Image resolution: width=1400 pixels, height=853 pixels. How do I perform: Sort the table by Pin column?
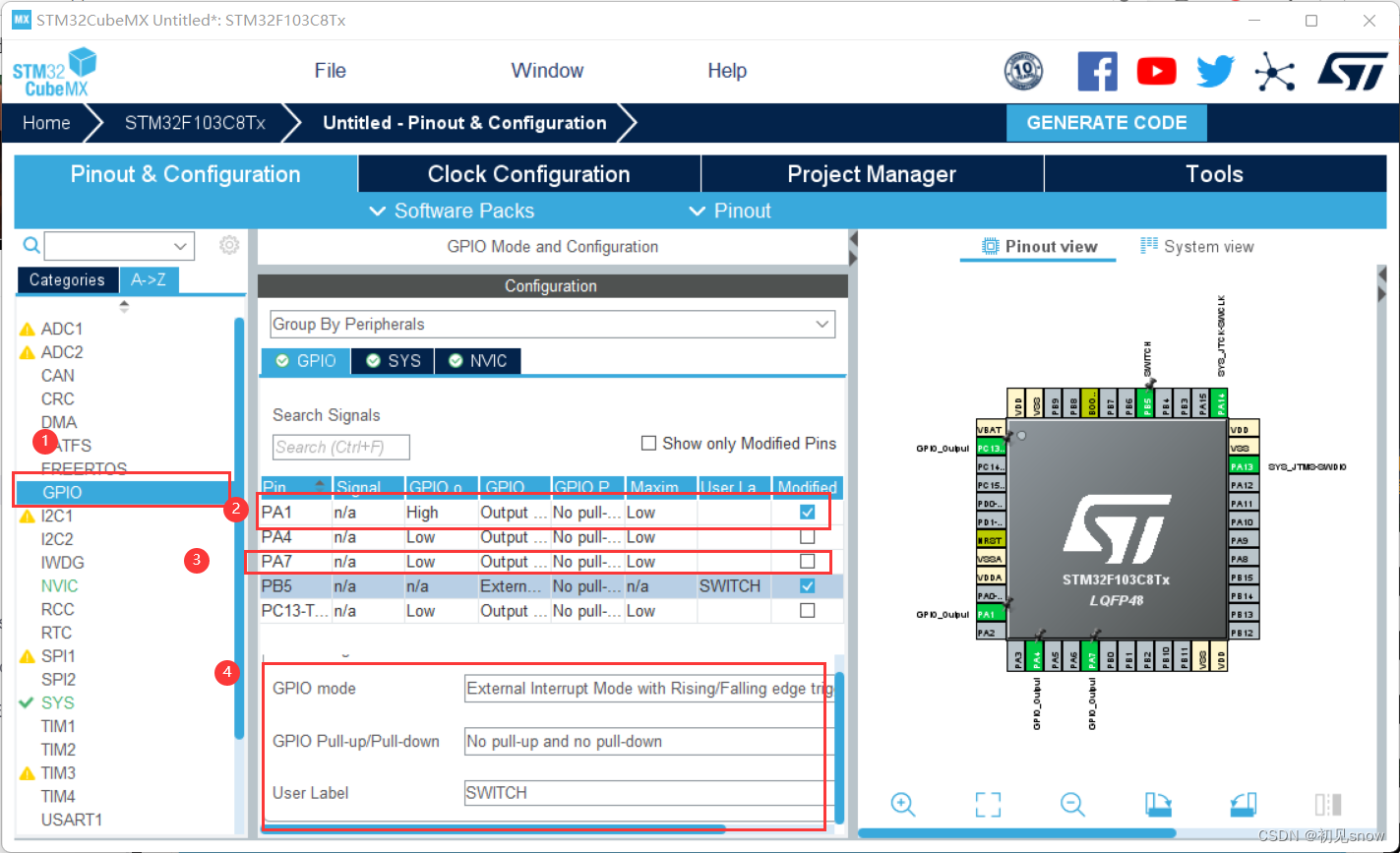(x=294, y=487)
